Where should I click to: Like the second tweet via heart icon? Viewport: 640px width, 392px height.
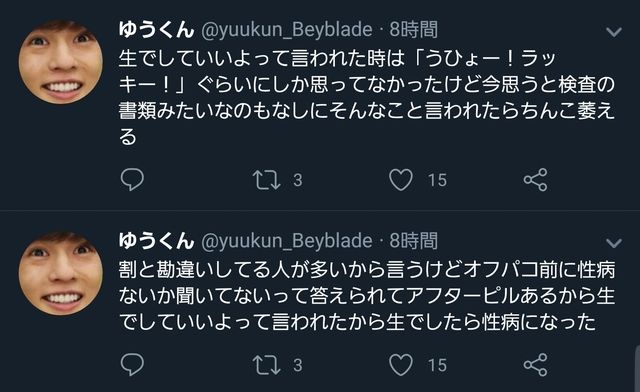pos(401,365)
